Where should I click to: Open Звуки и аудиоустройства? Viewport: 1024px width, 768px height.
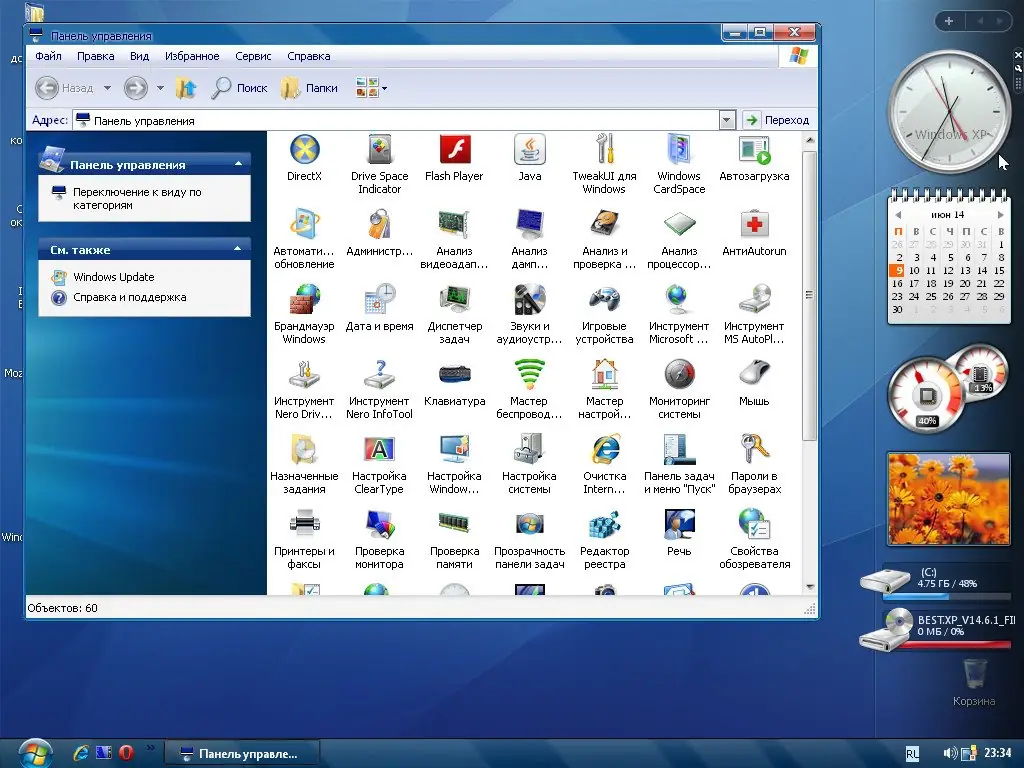530,314
